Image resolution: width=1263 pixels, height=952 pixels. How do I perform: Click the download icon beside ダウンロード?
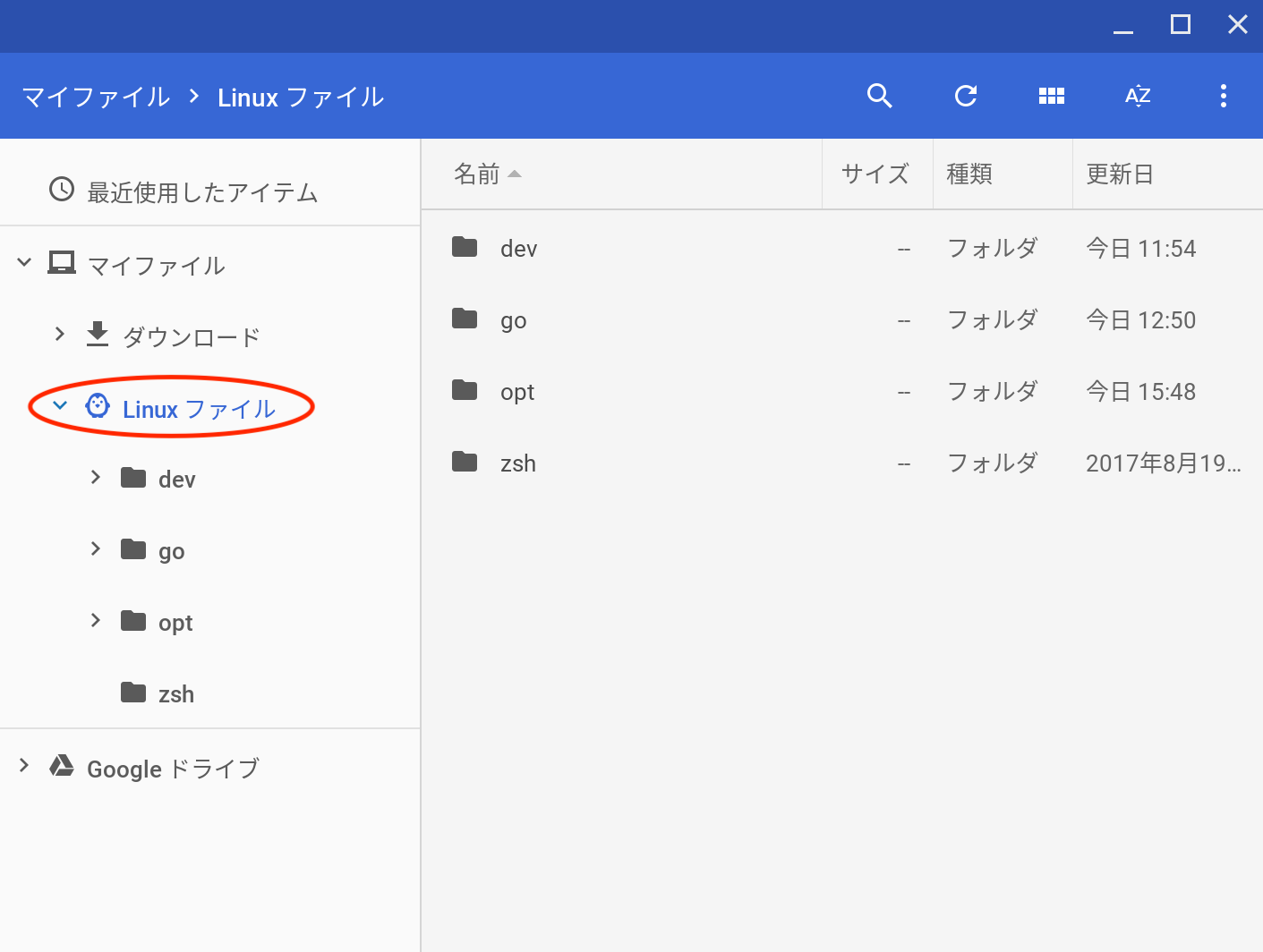tap(98, 335)
